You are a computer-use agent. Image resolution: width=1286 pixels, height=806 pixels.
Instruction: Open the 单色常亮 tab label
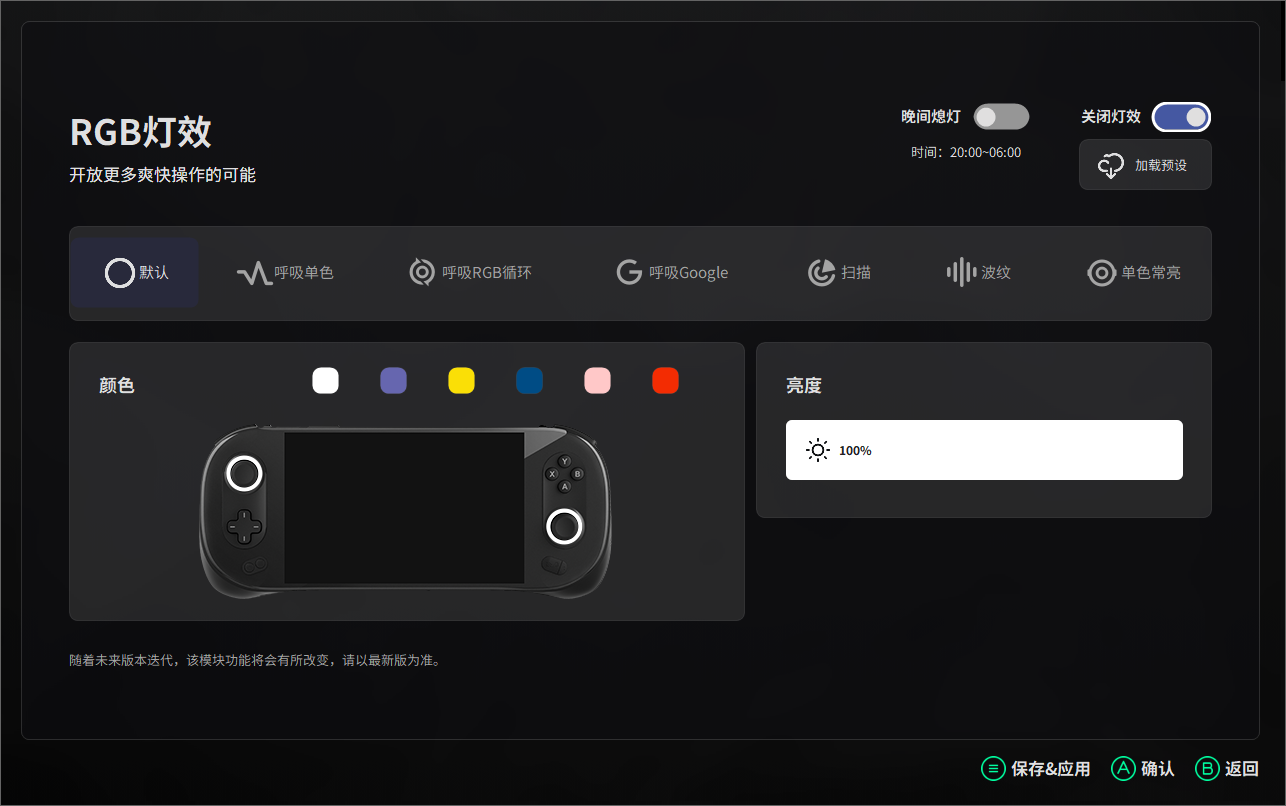pyautogui.click(x=1151, y=273)
